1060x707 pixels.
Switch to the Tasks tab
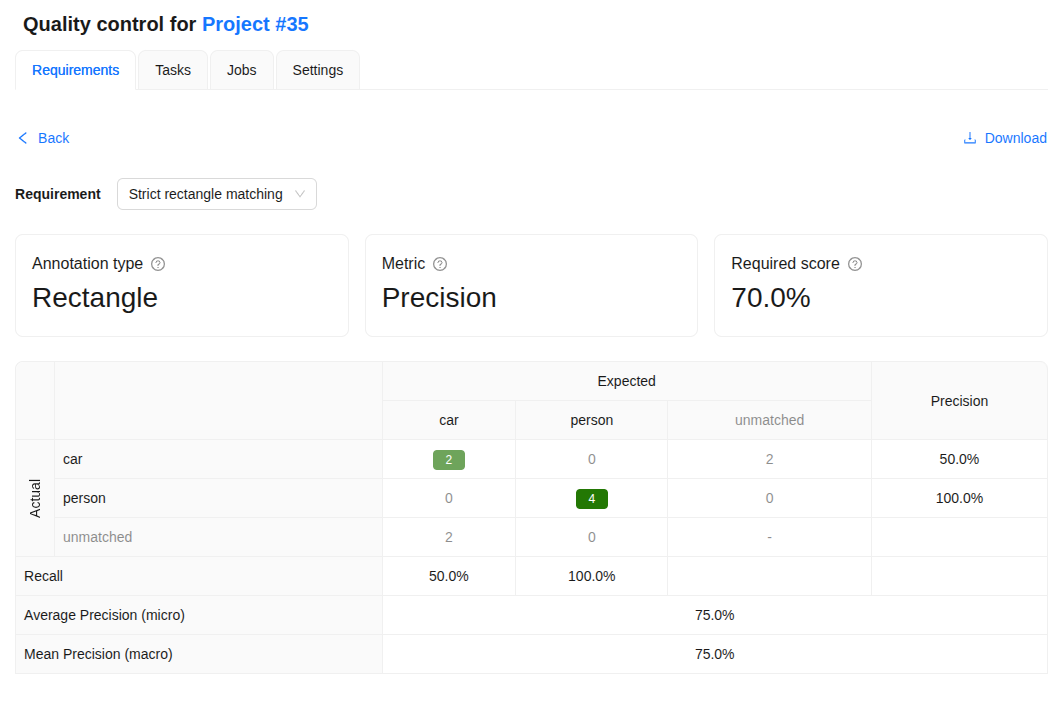tap(173, 70)
